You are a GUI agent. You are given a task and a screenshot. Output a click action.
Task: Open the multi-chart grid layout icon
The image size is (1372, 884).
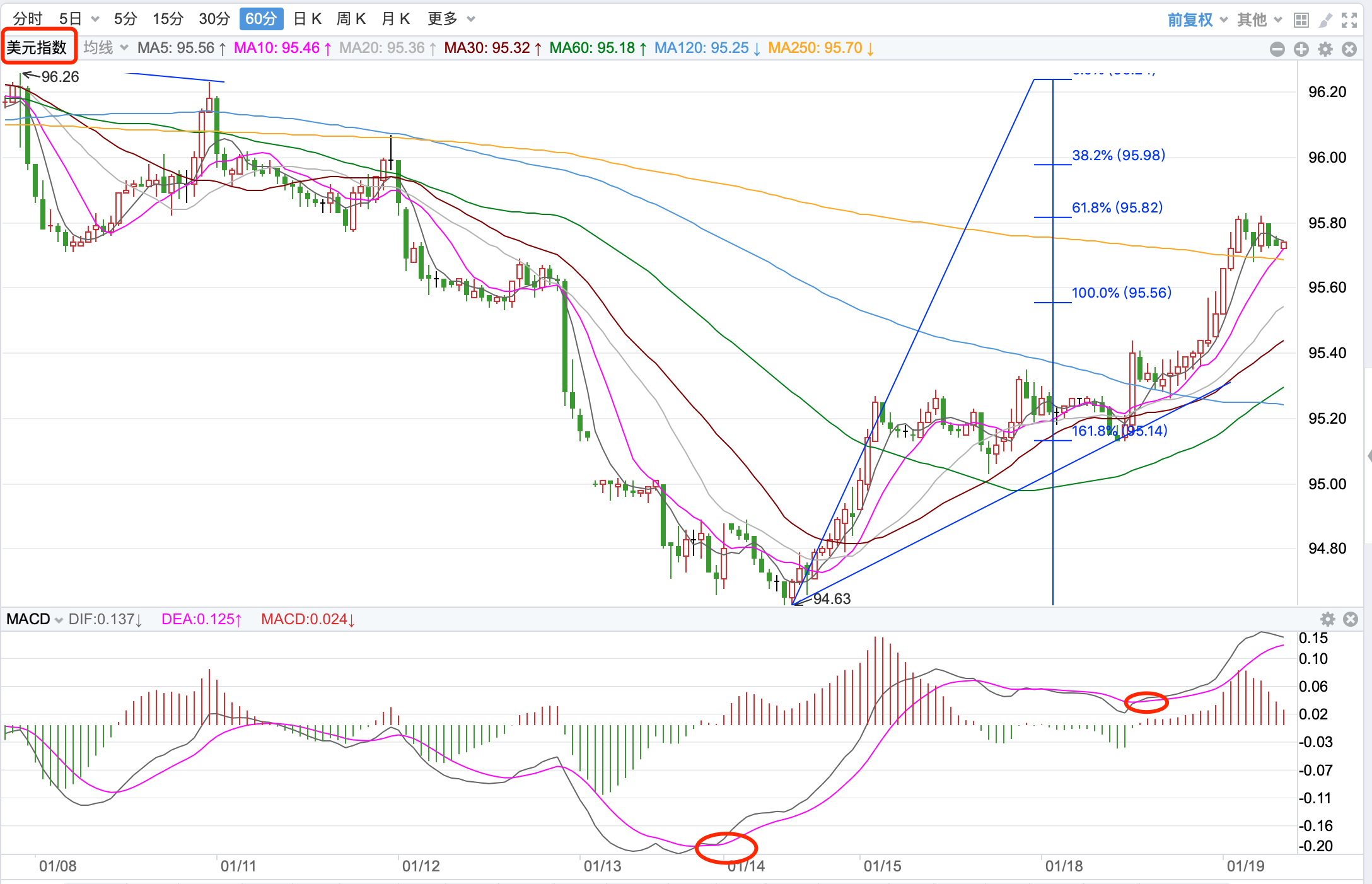coord(1301,20)
